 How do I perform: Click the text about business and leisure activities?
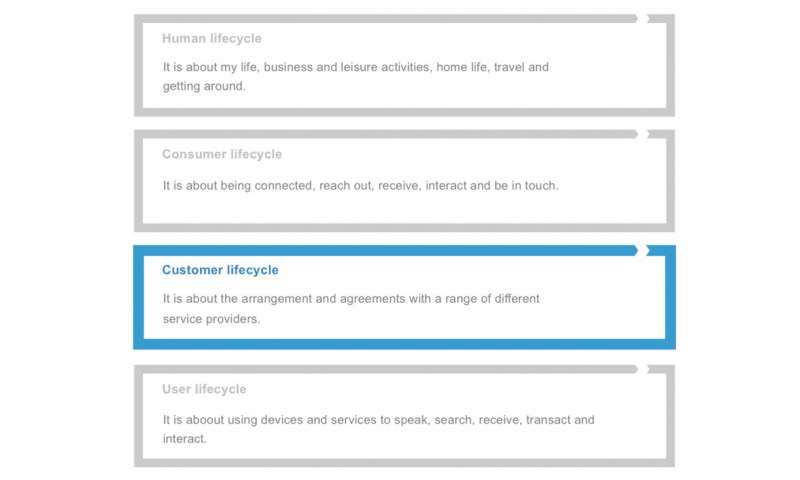tap(356, 77)
